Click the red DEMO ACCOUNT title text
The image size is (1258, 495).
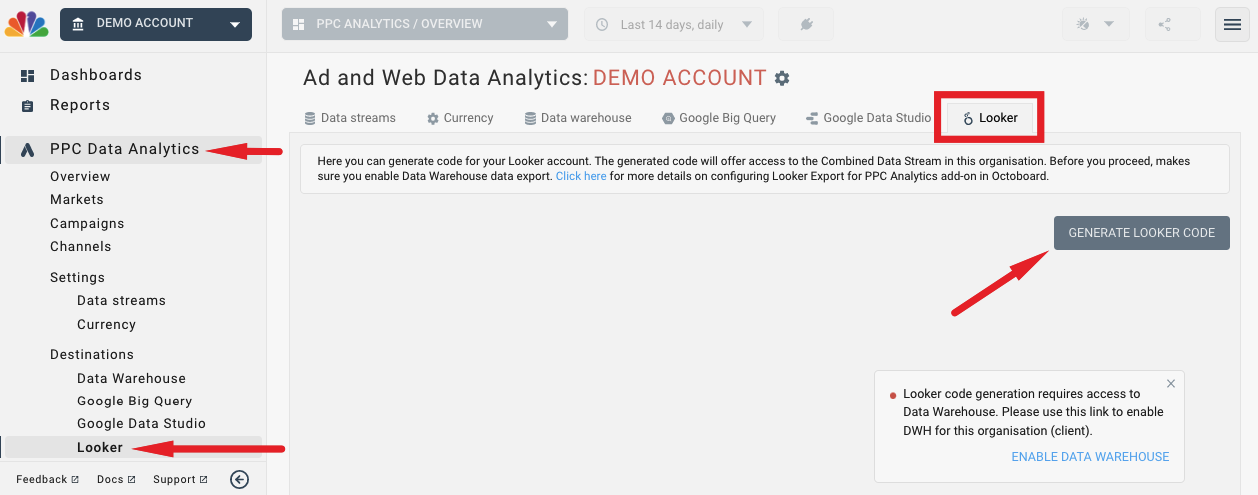pyautogui.click(x=680, y=78)
